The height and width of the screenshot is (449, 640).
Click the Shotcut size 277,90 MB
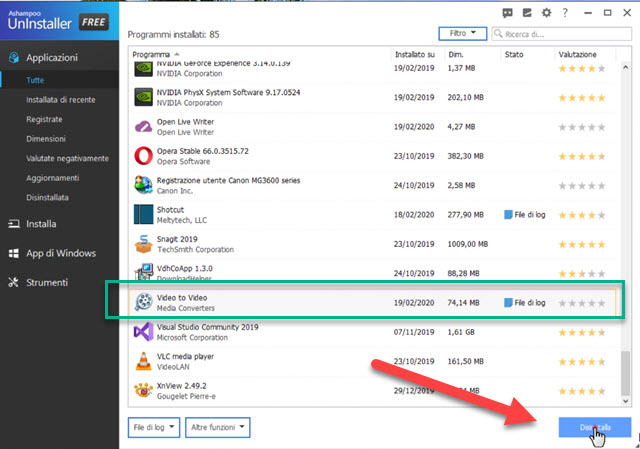point(465,215)
